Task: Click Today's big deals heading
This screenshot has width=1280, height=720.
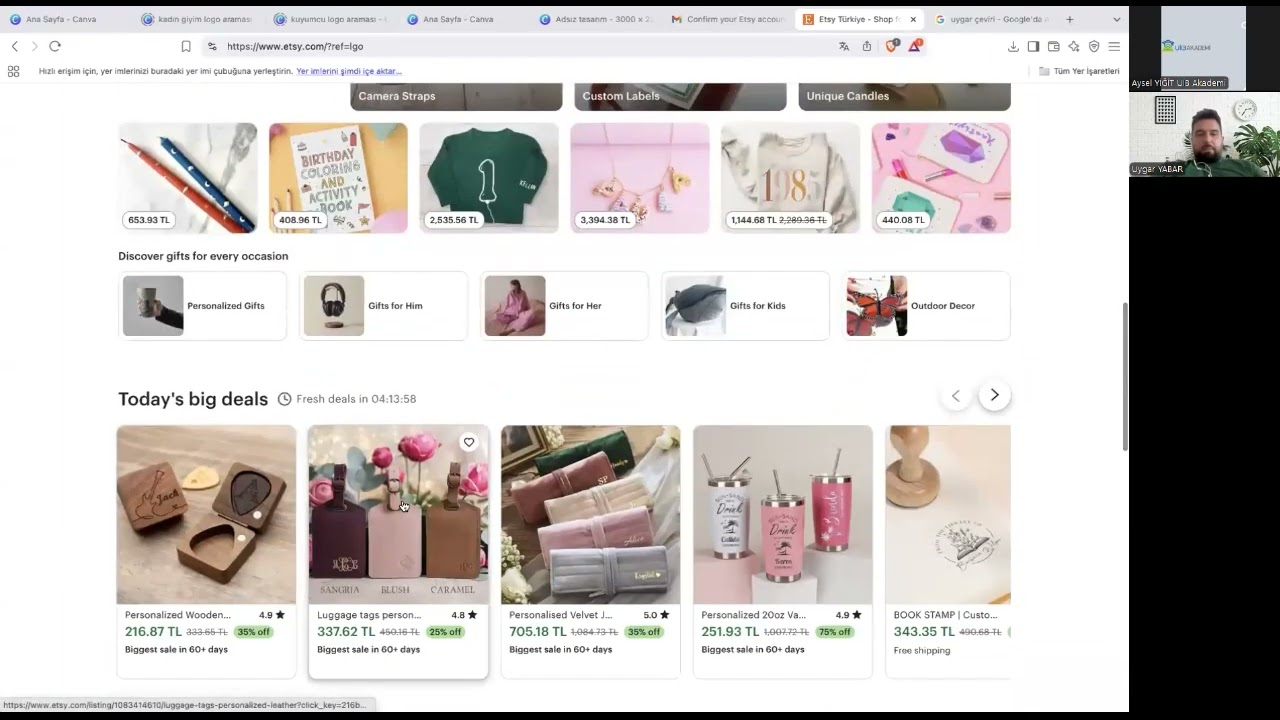Action: [193, 399]
